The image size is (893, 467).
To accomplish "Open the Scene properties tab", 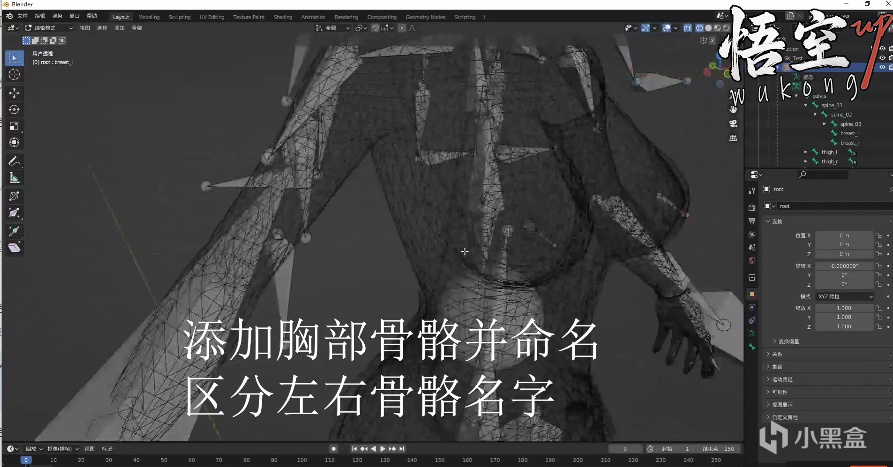I will tap(752, 248).
